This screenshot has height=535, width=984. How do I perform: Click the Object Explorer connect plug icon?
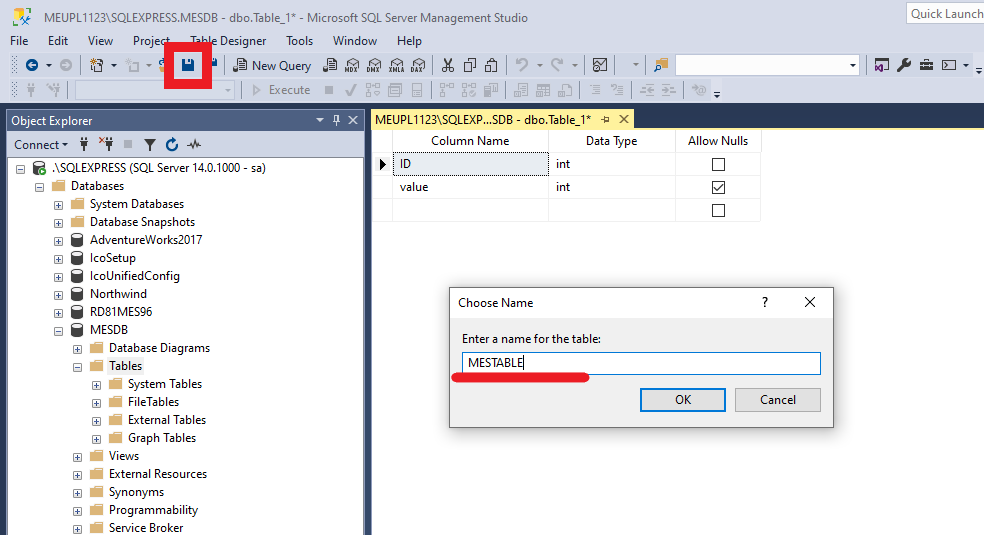coord(84,145)
